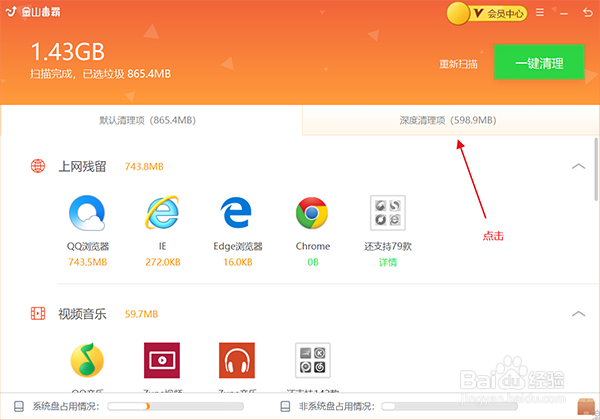Click the 还支持79款 browsers icon

coord(388,213)
